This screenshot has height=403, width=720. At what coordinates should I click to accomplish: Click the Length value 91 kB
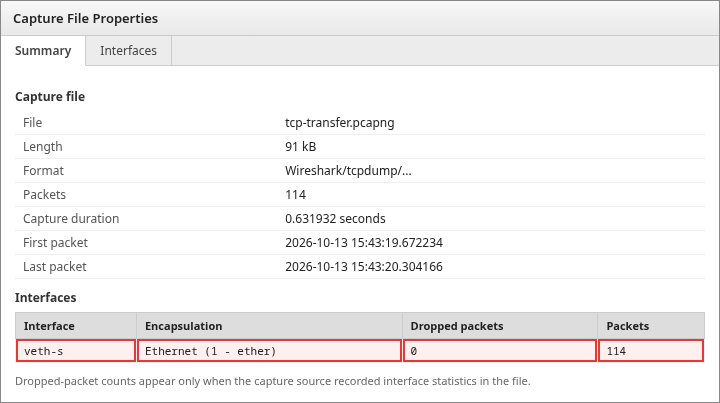pos(301,146)
